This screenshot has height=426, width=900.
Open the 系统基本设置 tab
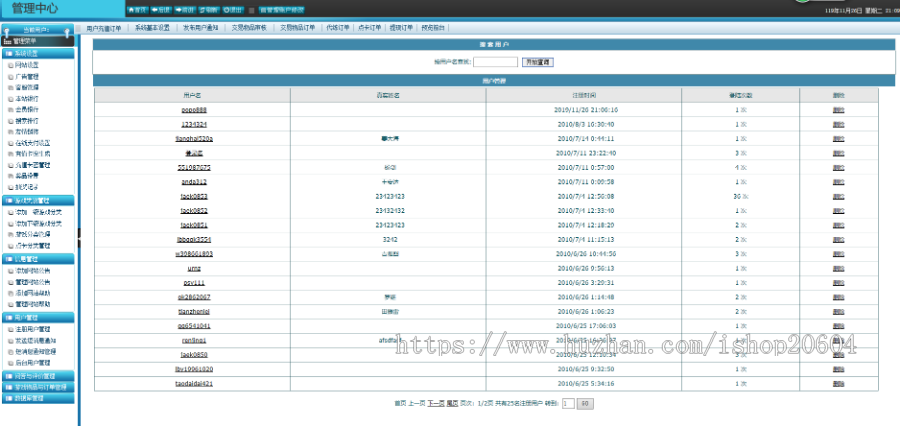click(x=153, y=28)
